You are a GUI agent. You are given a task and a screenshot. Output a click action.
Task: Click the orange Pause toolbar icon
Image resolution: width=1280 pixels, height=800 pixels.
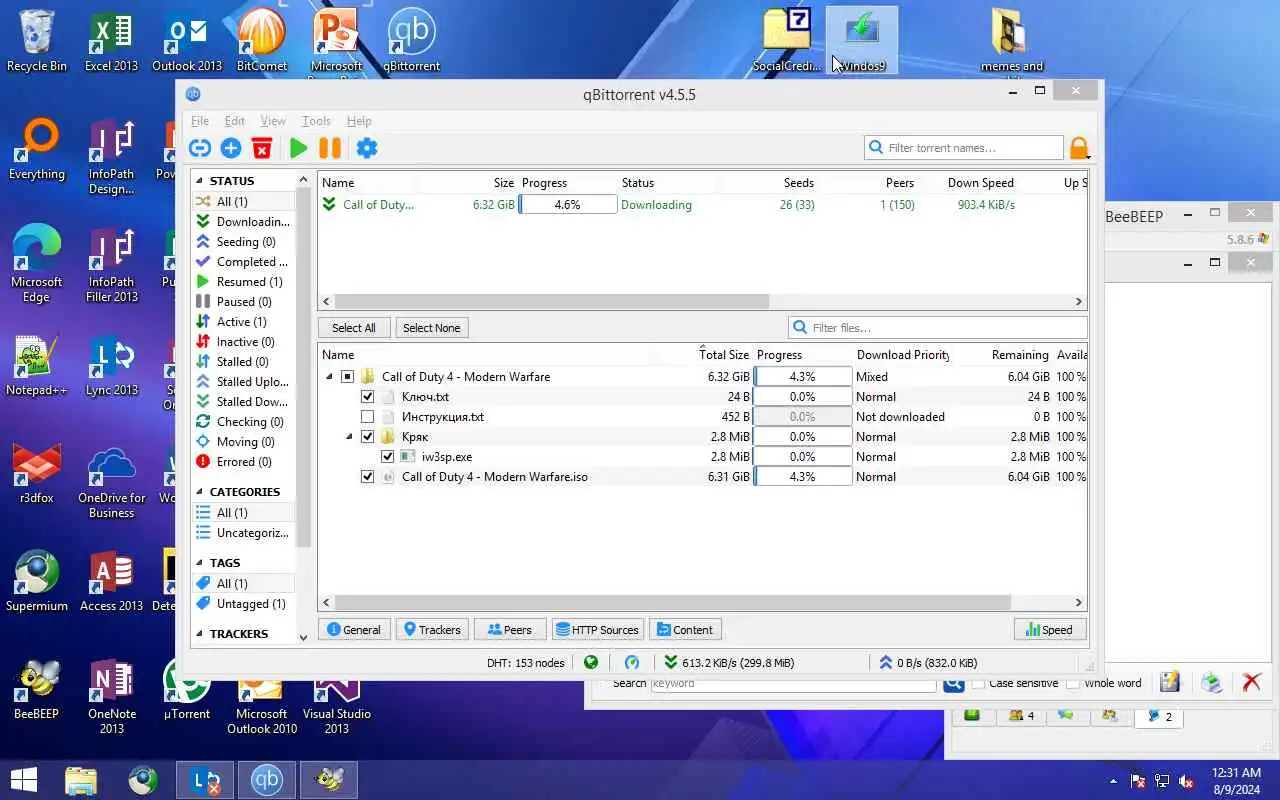[x=330, y=148]
